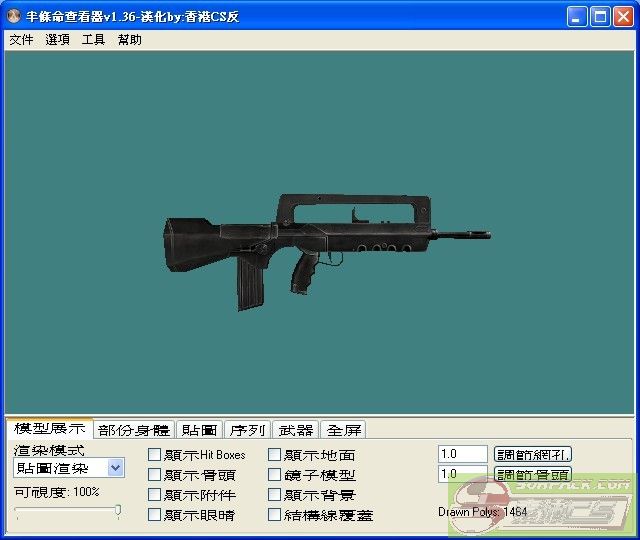
Task: Click the 調節網孔 button
Action: coord(533,454)
